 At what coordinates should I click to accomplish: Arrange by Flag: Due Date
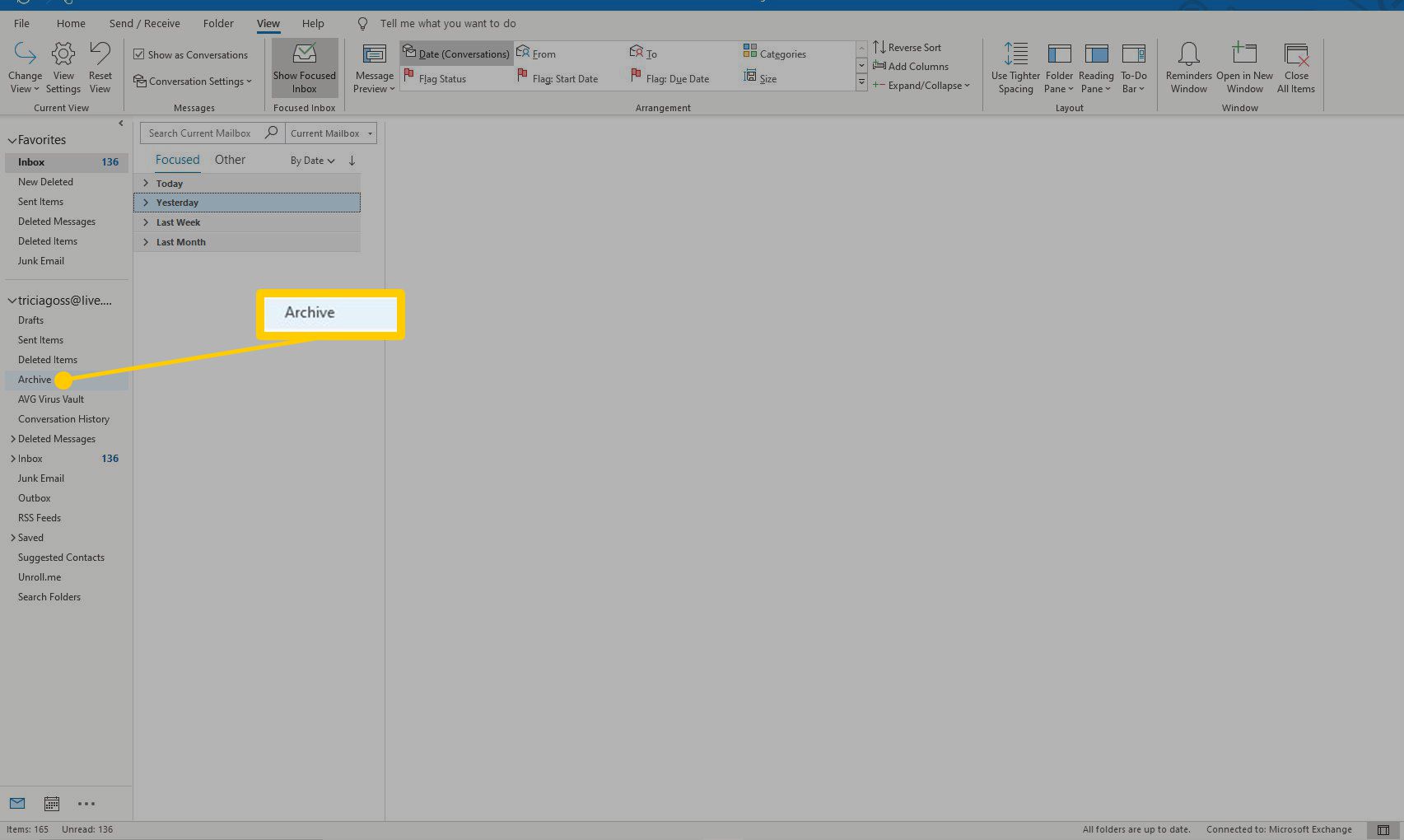point(669,78)
